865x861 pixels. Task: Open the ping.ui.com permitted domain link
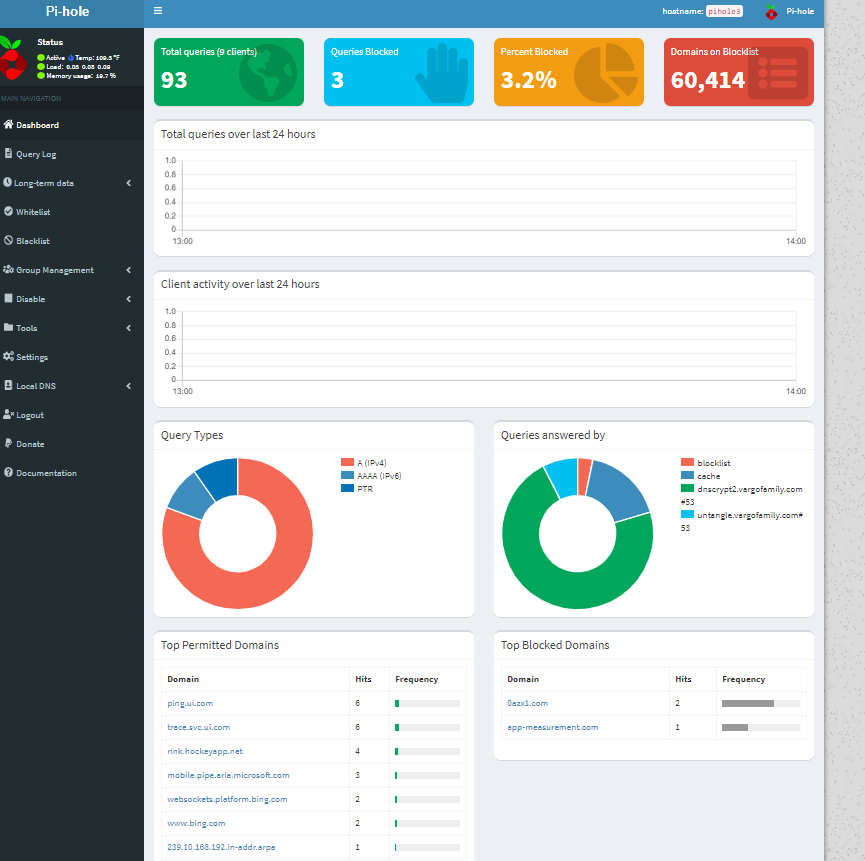tap(190, 703)
